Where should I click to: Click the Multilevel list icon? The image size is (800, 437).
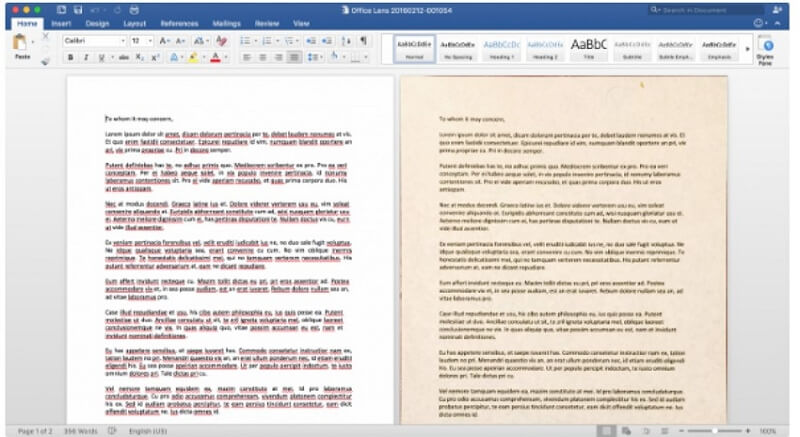tap(289, 41)
